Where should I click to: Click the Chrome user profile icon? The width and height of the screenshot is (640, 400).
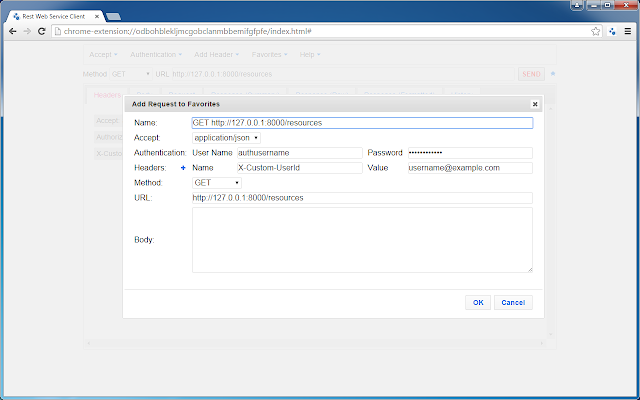[577, 6]
